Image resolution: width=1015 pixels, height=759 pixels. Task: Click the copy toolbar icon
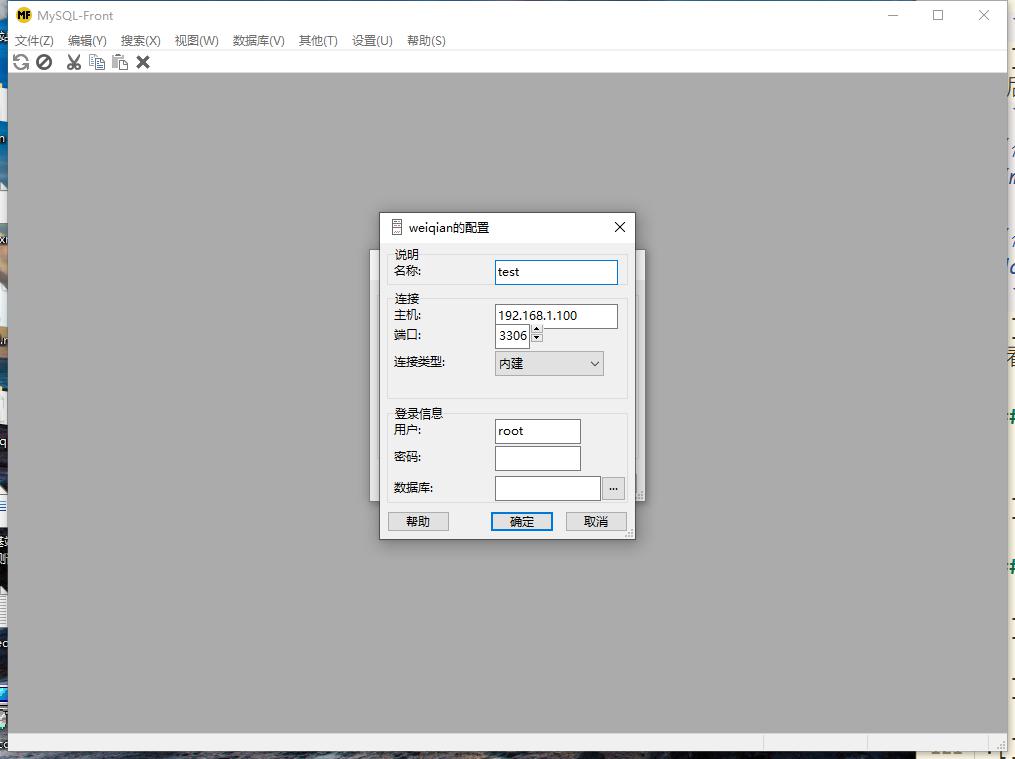pyautogui.click(x=97, y=62)
